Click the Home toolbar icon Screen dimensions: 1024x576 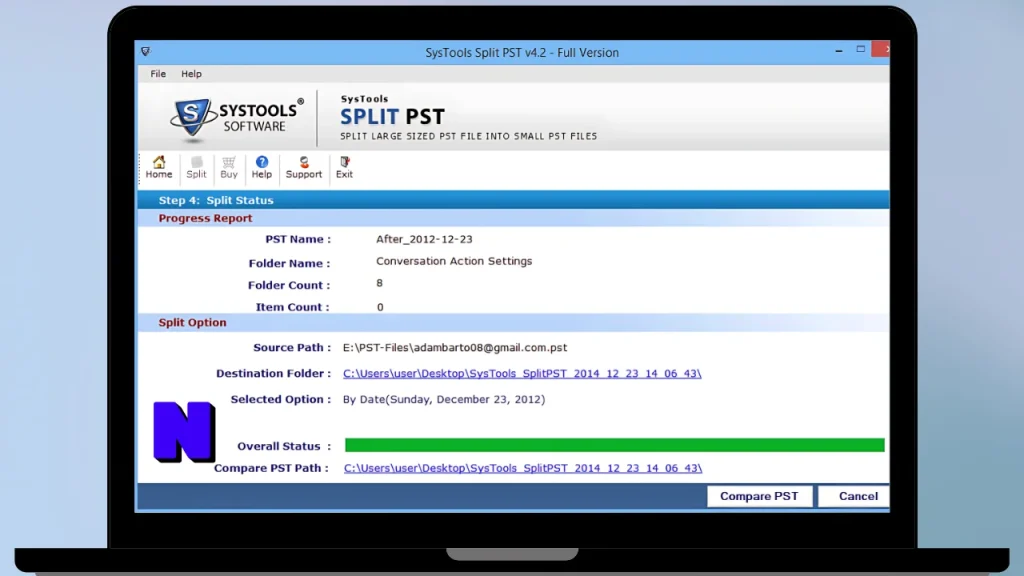(x=159, y=167)
